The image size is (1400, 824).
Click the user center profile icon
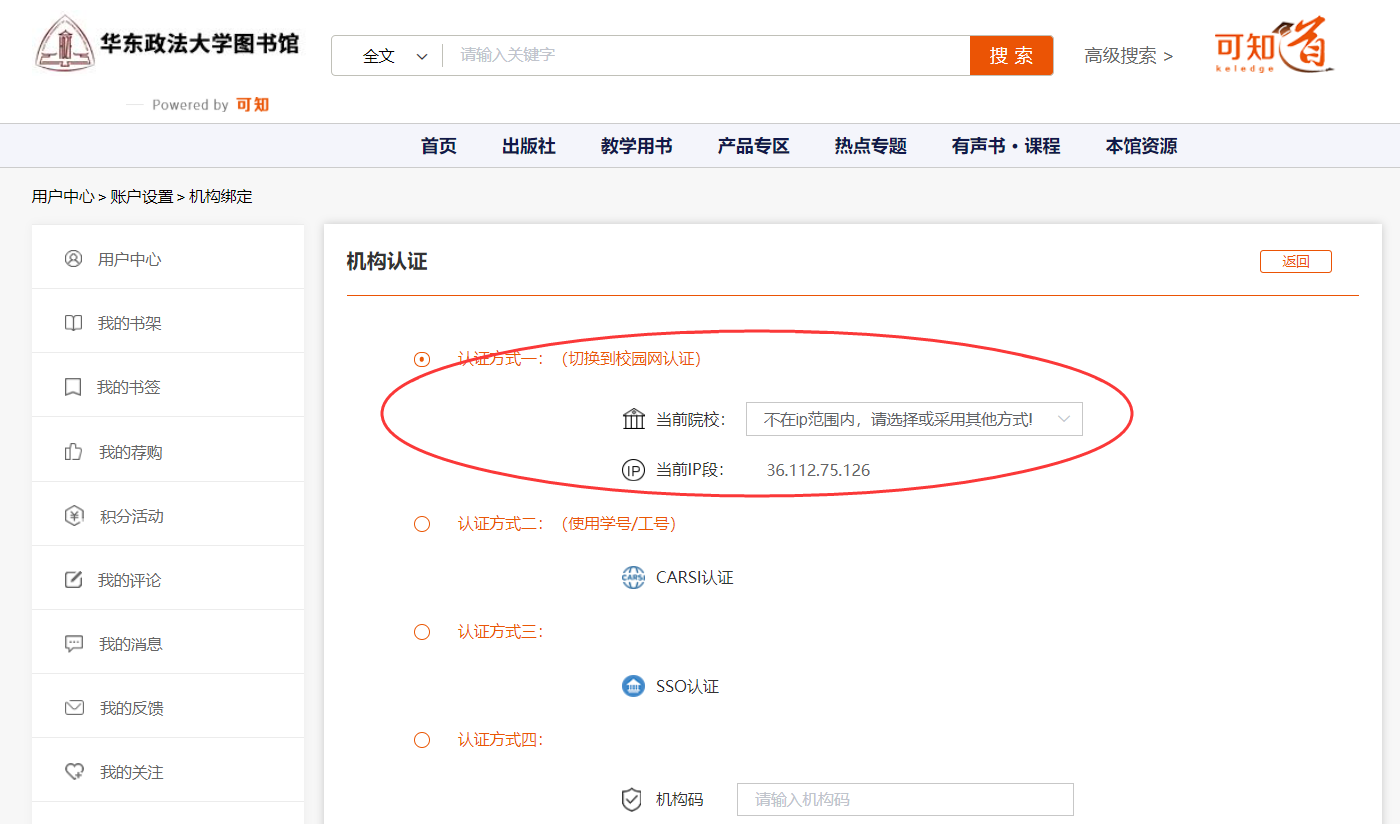(73, 259)
